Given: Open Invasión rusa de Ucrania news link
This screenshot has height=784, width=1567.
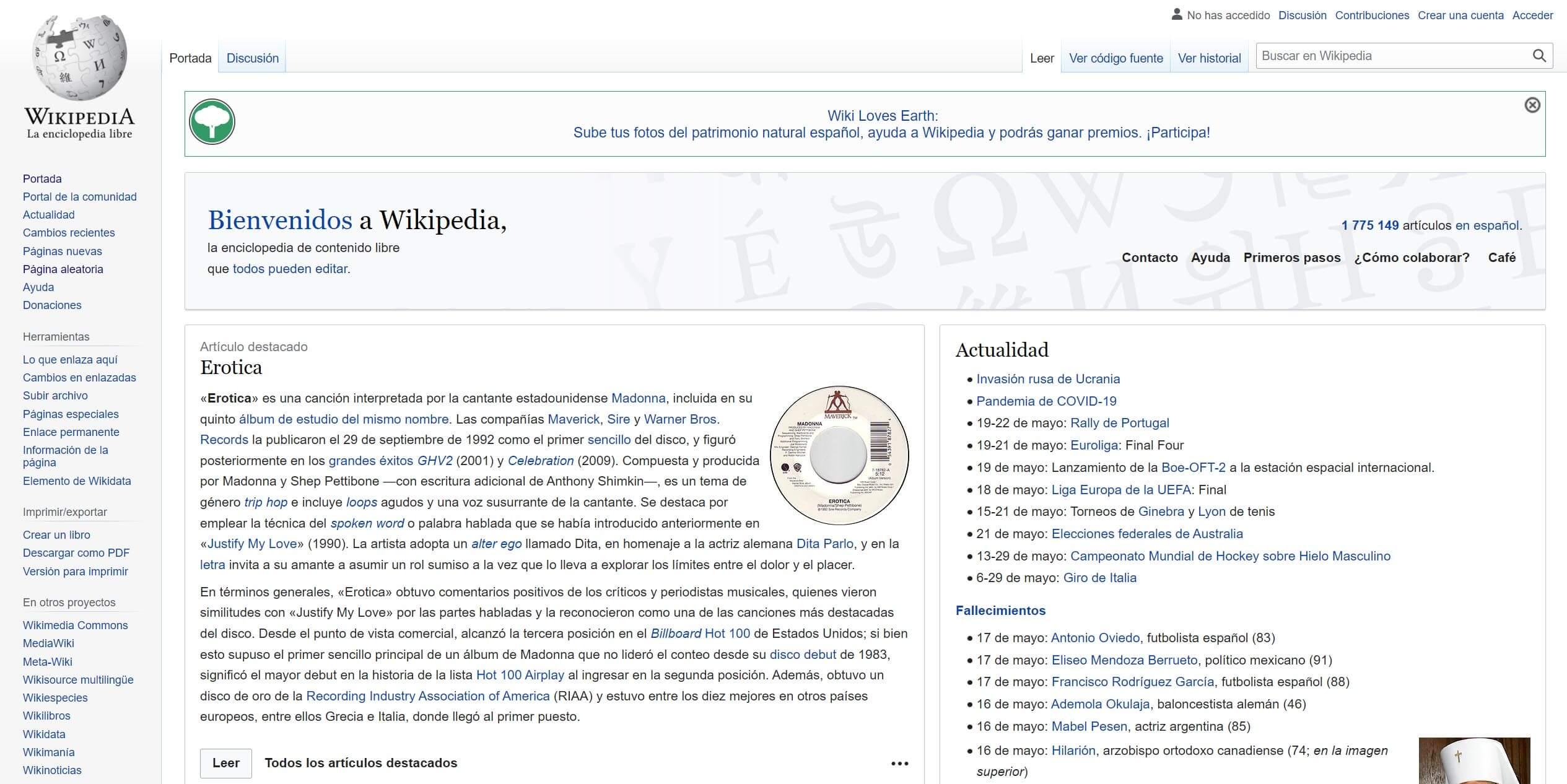Looking at the screenshot, I should (1048, 379).
